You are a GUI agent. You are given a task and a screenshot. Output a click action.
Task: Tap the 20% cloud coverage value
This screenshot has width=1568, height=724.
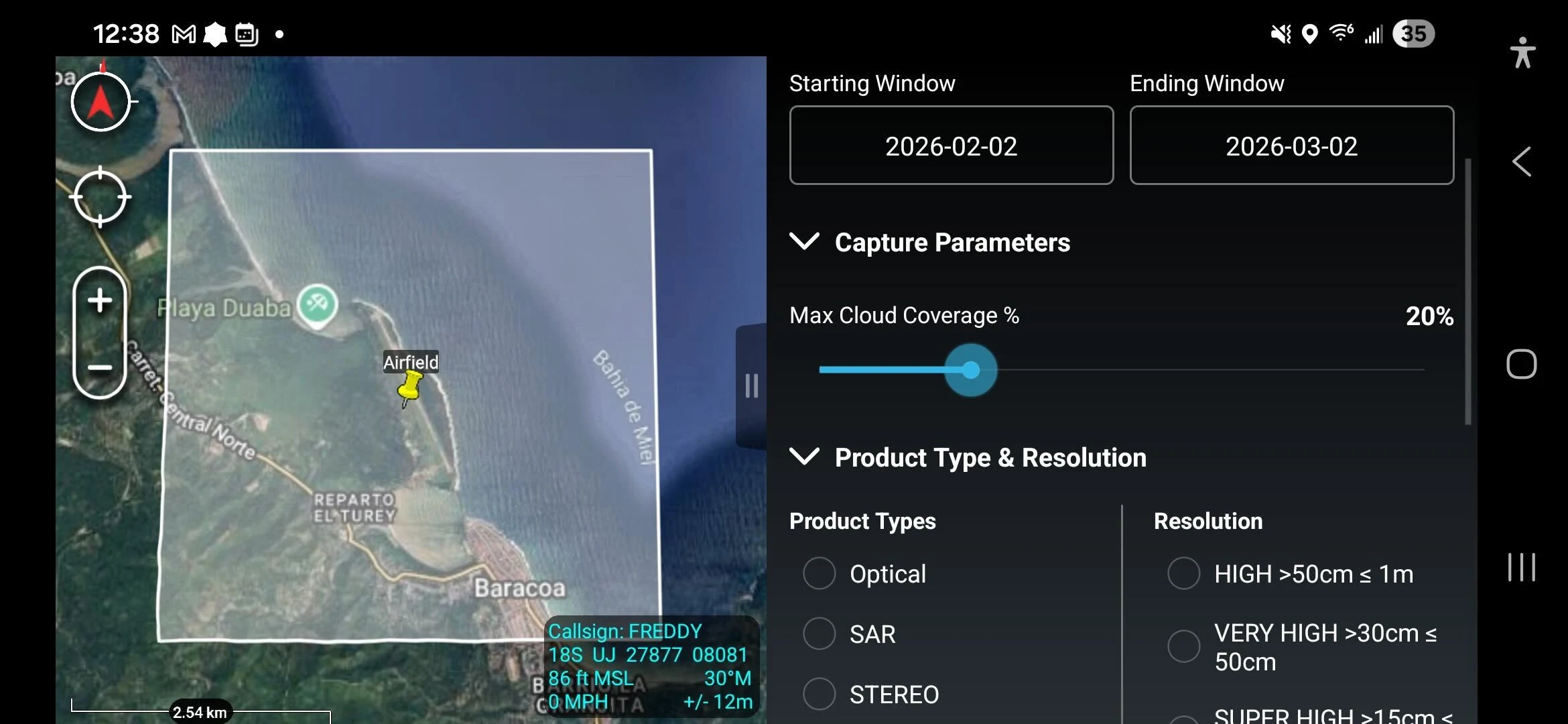click(1429, 316)
